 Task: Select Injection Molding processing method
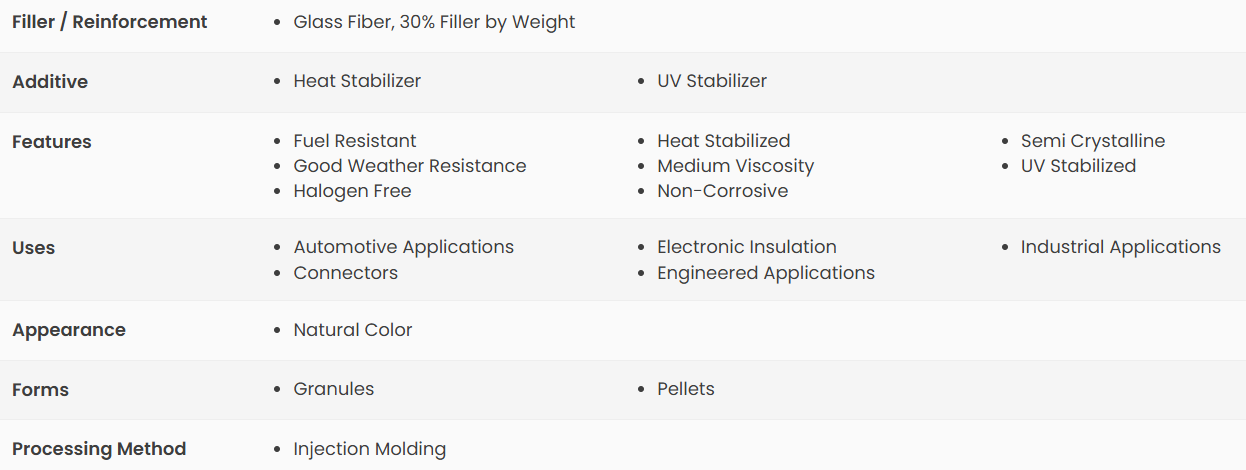tap(370, 449)
